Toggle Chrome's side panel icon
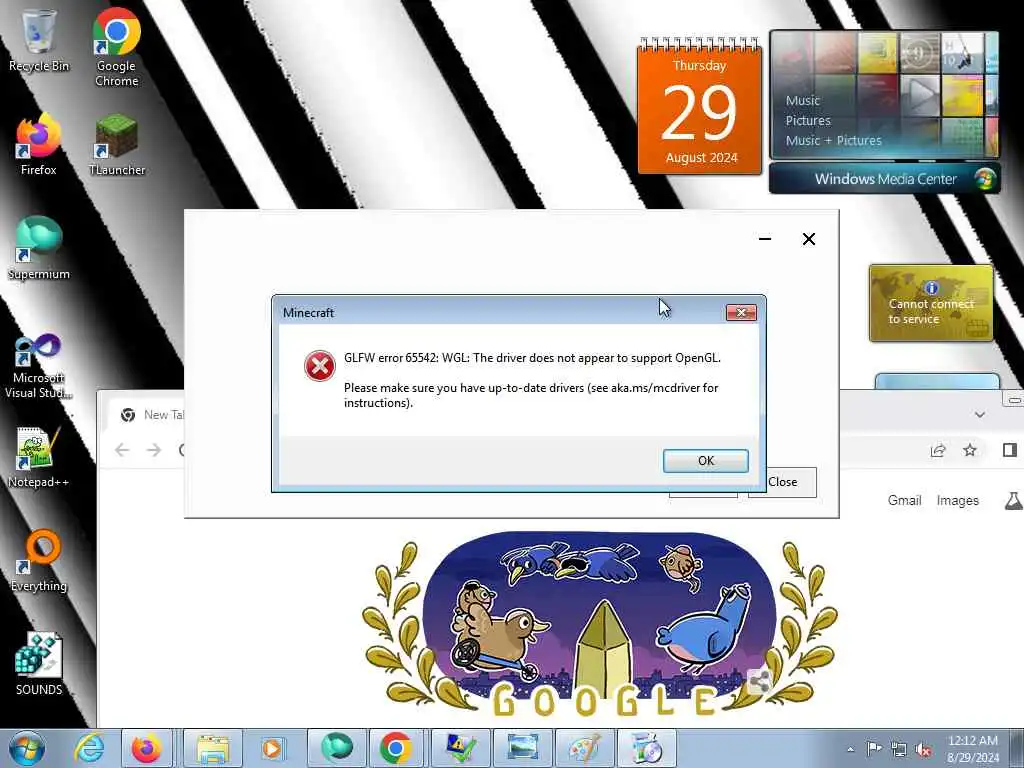The height and width of the screenshot is (768, 1024). (1010, 450)
